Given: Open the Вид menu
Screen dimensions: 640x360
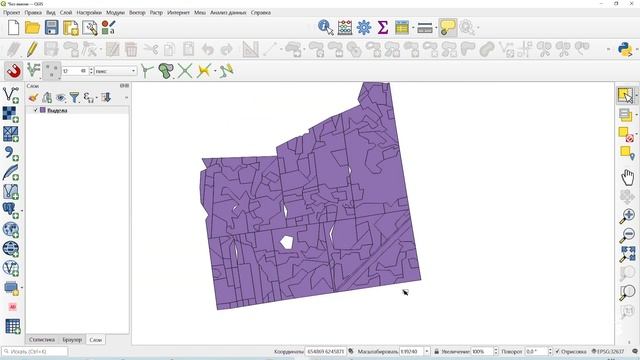Looking at the screenshot, I should [51, 13].
